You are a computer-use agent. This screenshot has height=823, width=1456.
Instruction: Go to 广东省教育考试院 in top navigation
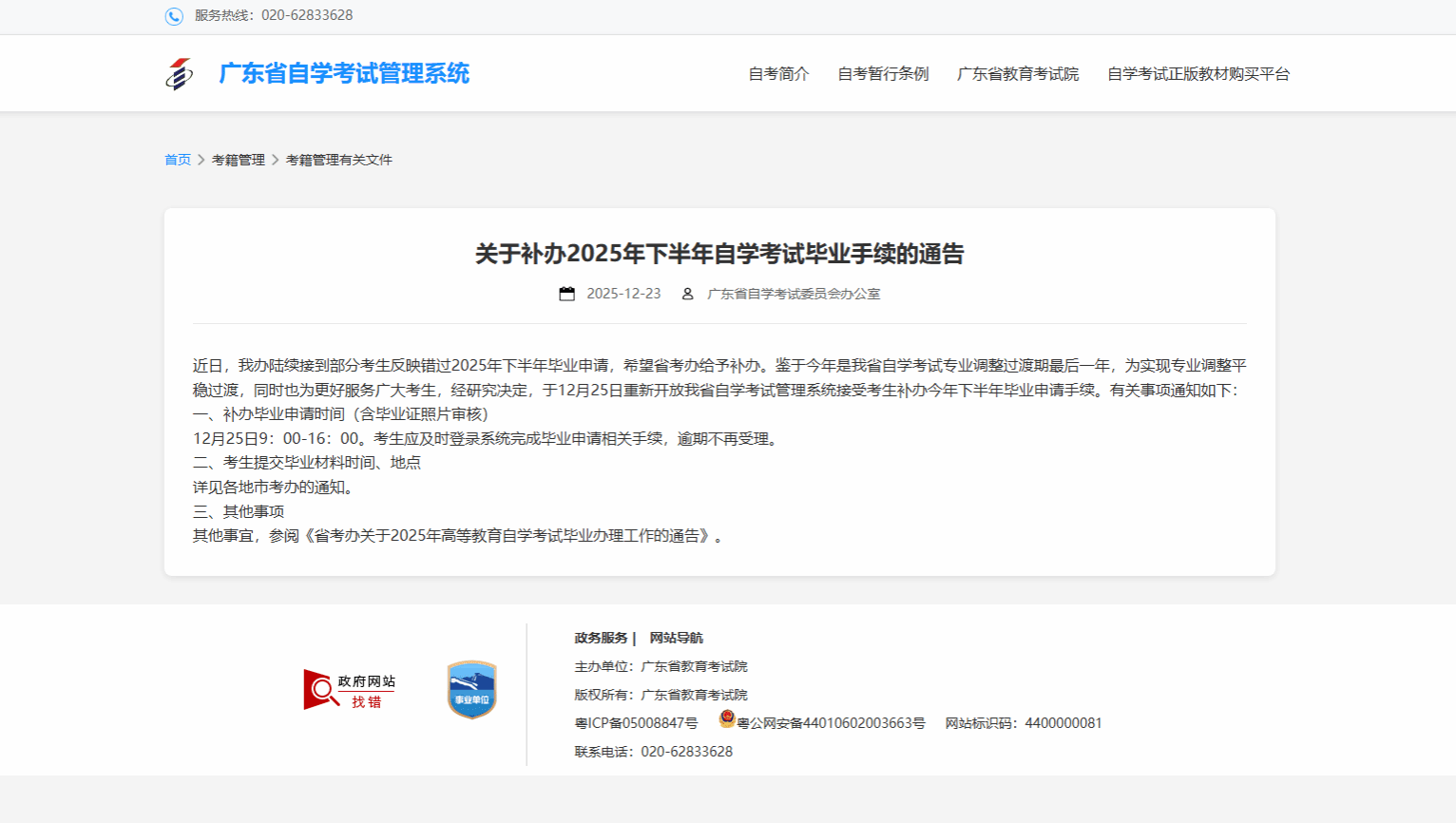click(x=1018, y=74)
